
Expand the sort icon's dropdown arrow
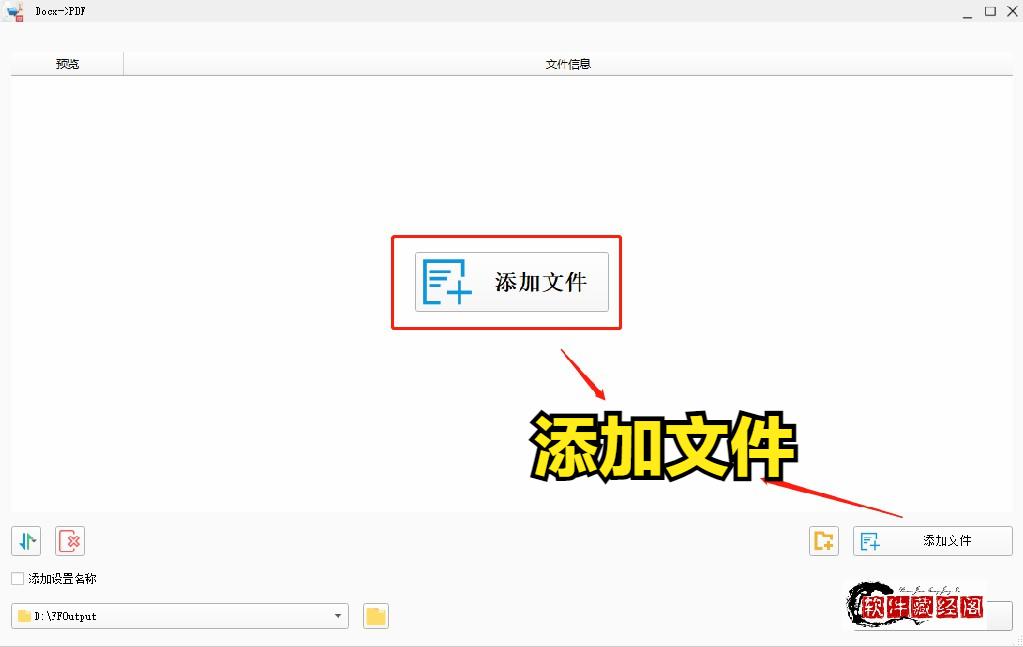36,546
